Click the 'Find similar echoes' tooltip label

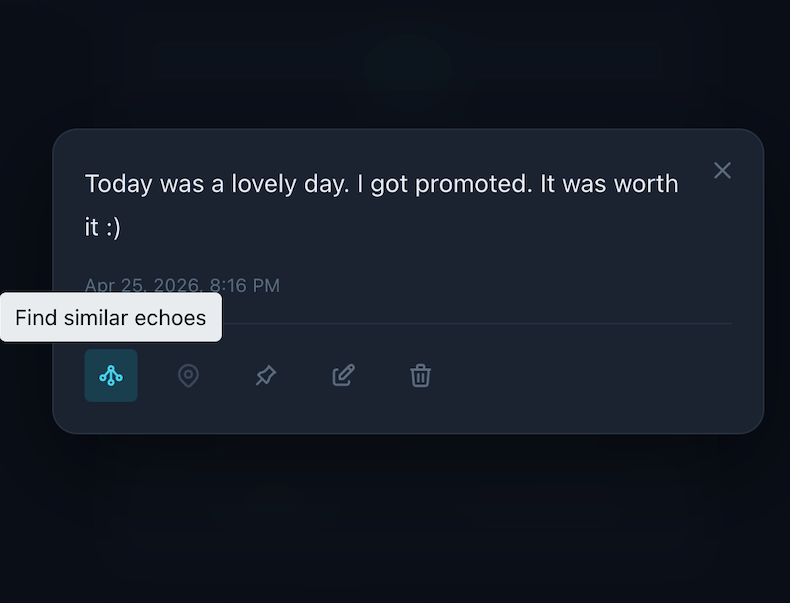110,318
